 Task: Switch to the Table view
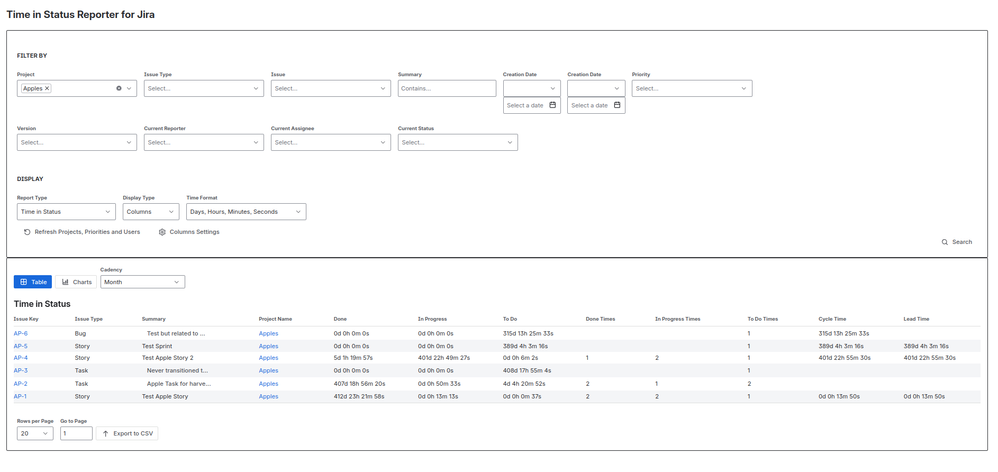click(x=33, y=282)
